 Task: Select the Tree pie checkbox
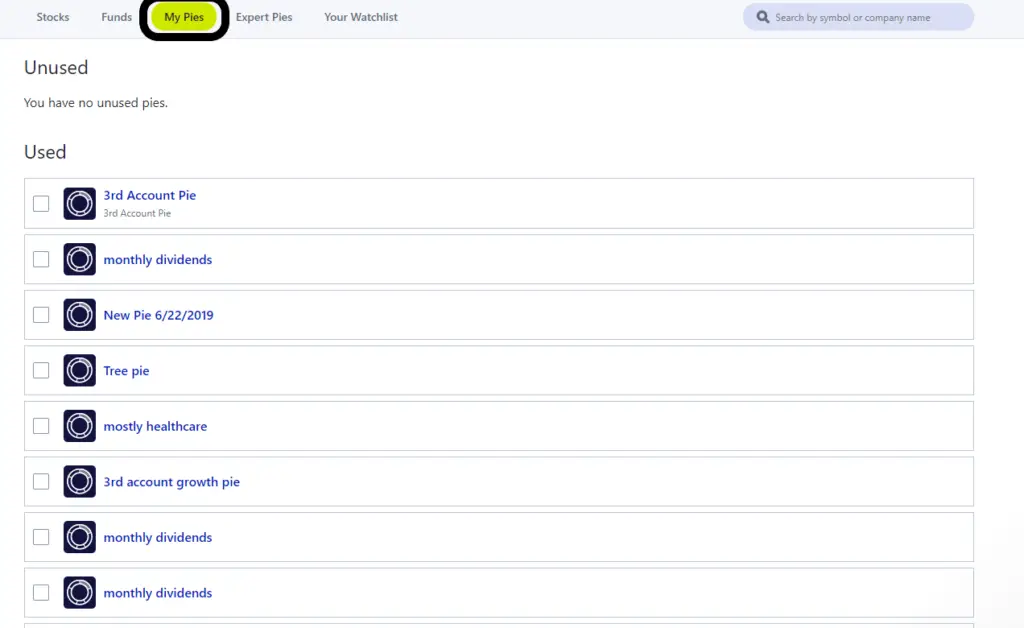pyautogui.click(x=41, y=370)
